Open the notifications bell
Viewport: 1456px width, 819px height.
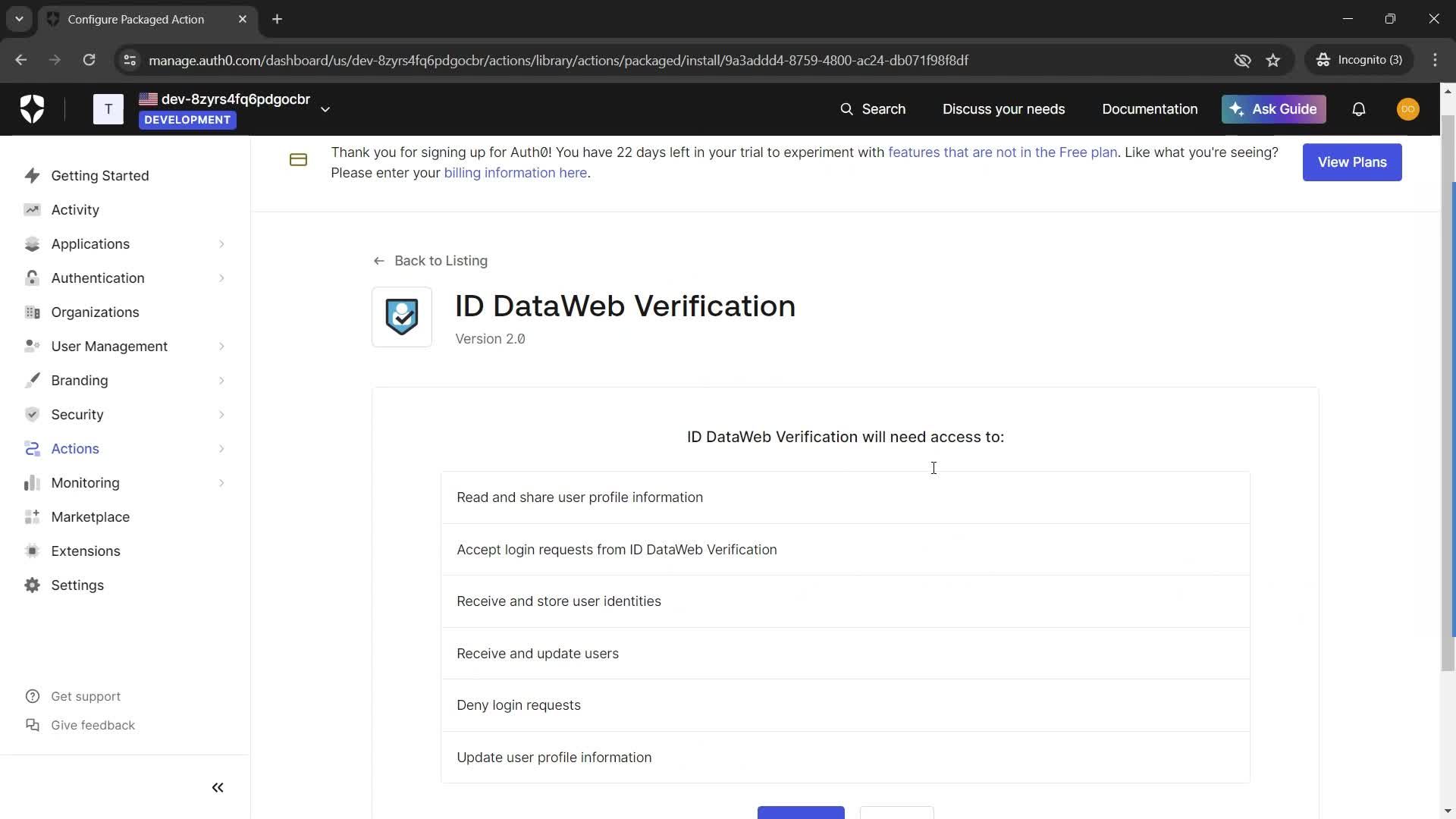tap(1359, 109)
